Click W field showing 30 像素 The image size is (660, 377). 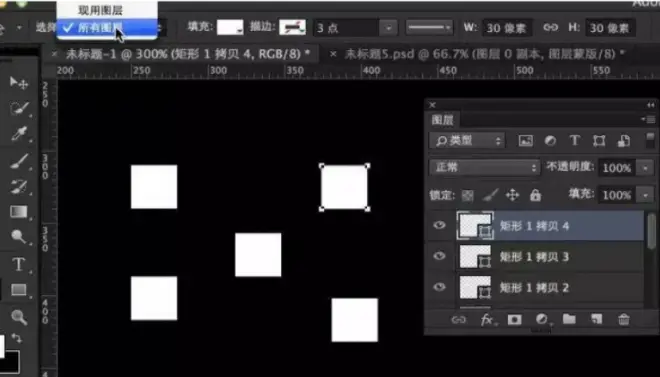click(x=507, y=28)
